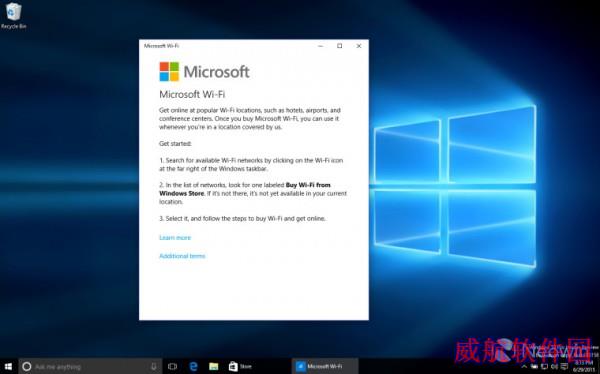Open the volume control tray icon
The image size is (600, 374).
pos(554,367)
